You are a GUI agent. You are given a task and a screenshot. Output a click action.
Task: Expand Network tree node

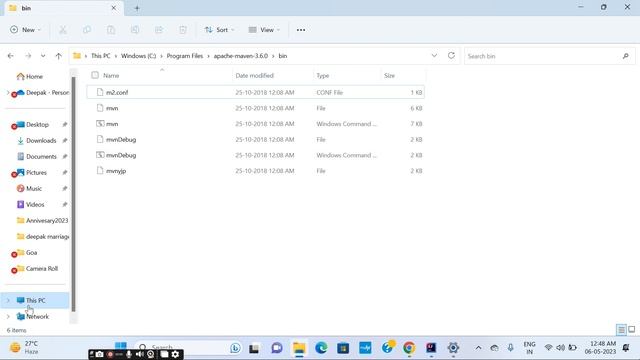coord(8,316)
